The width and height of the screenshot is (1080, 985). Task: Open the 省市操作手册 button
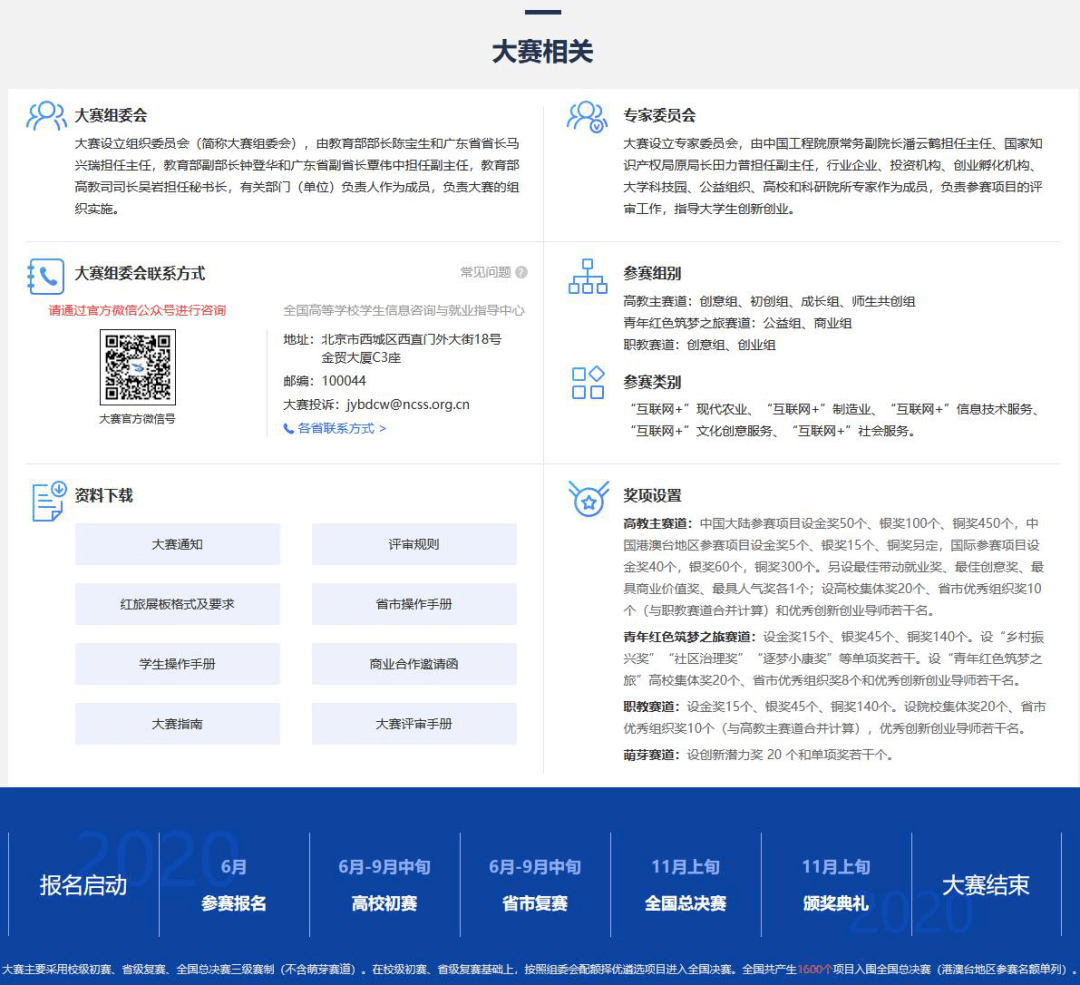click(x=414, y=604)
